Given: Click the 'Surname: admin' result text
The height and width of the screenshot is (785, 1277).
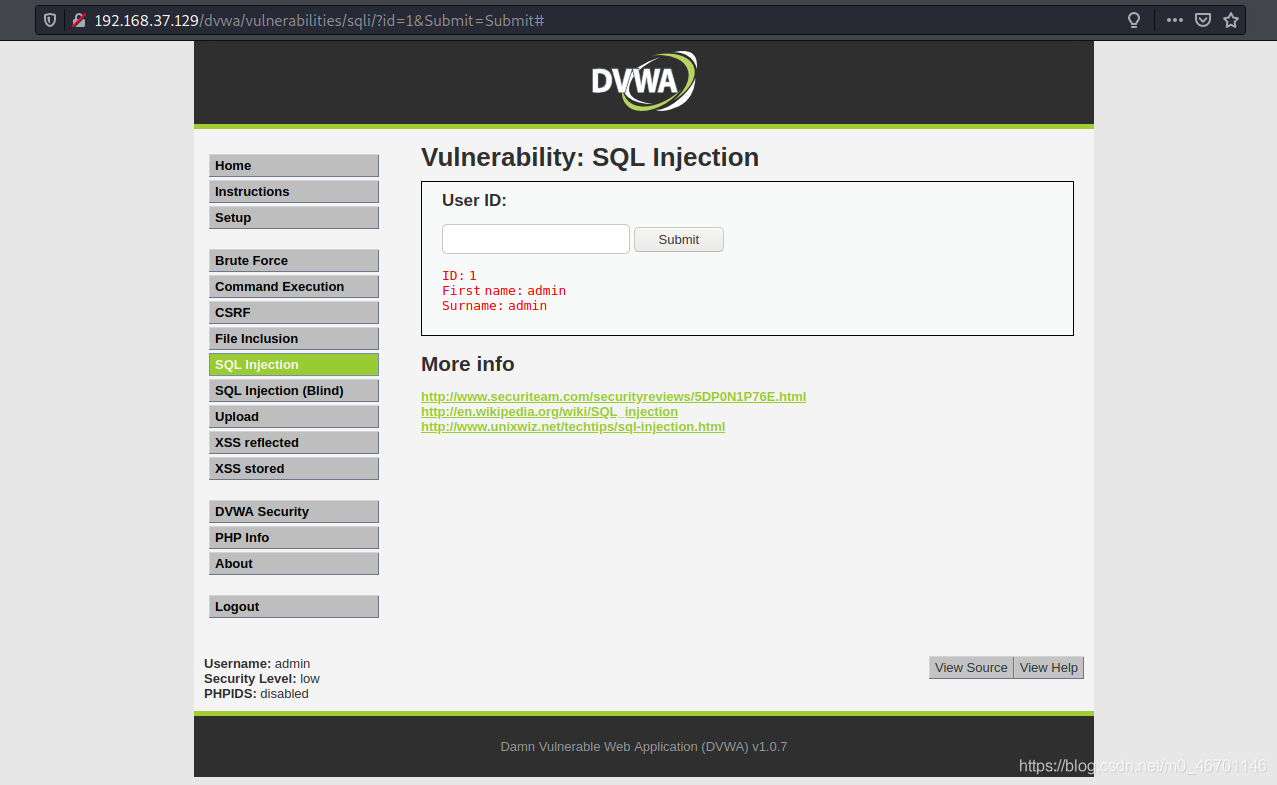Looking at the screenshot, I should pos(494,306).
